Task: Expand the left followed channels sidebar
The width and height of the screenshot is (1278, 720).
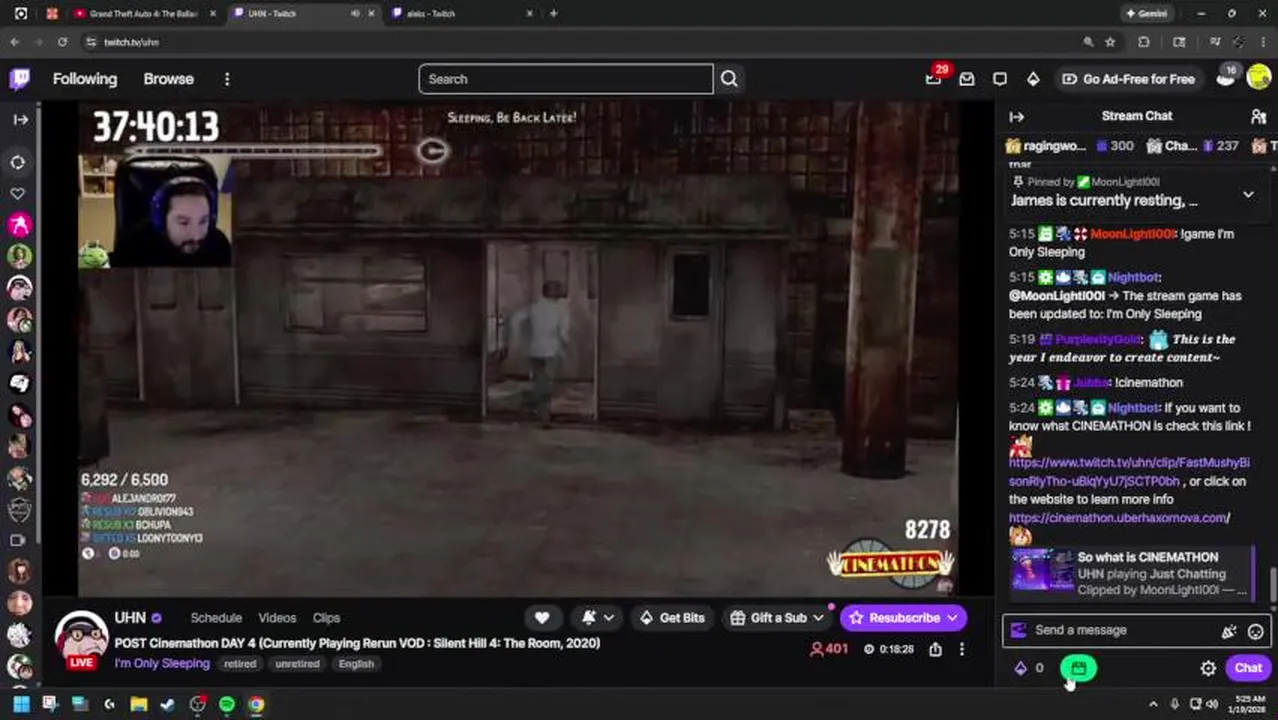Action: click(x=20, y=119)
